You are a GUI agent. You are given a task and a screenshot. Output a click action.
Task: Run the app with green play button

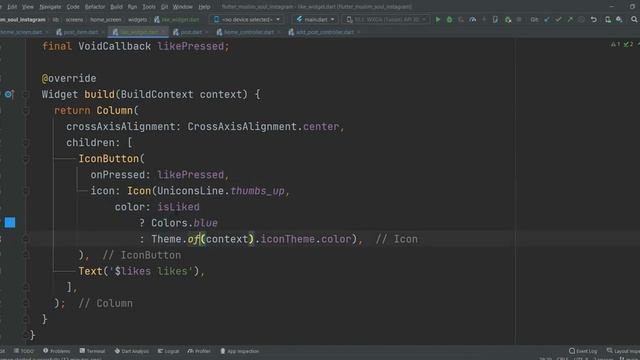pyautogui.click(x=438, y=19)
